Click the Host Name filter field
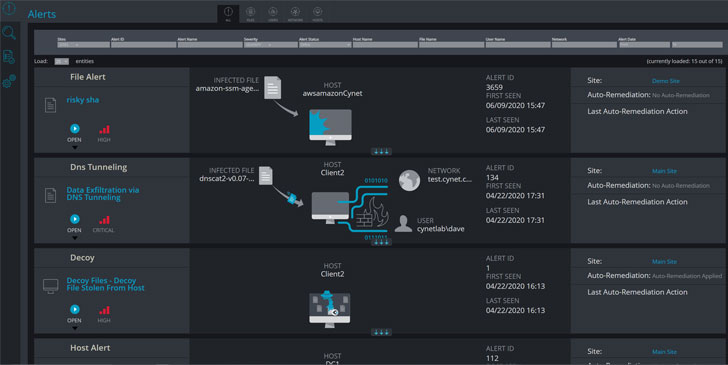The height and width of the screenshot is (365, 728). (x=385, y=45)
